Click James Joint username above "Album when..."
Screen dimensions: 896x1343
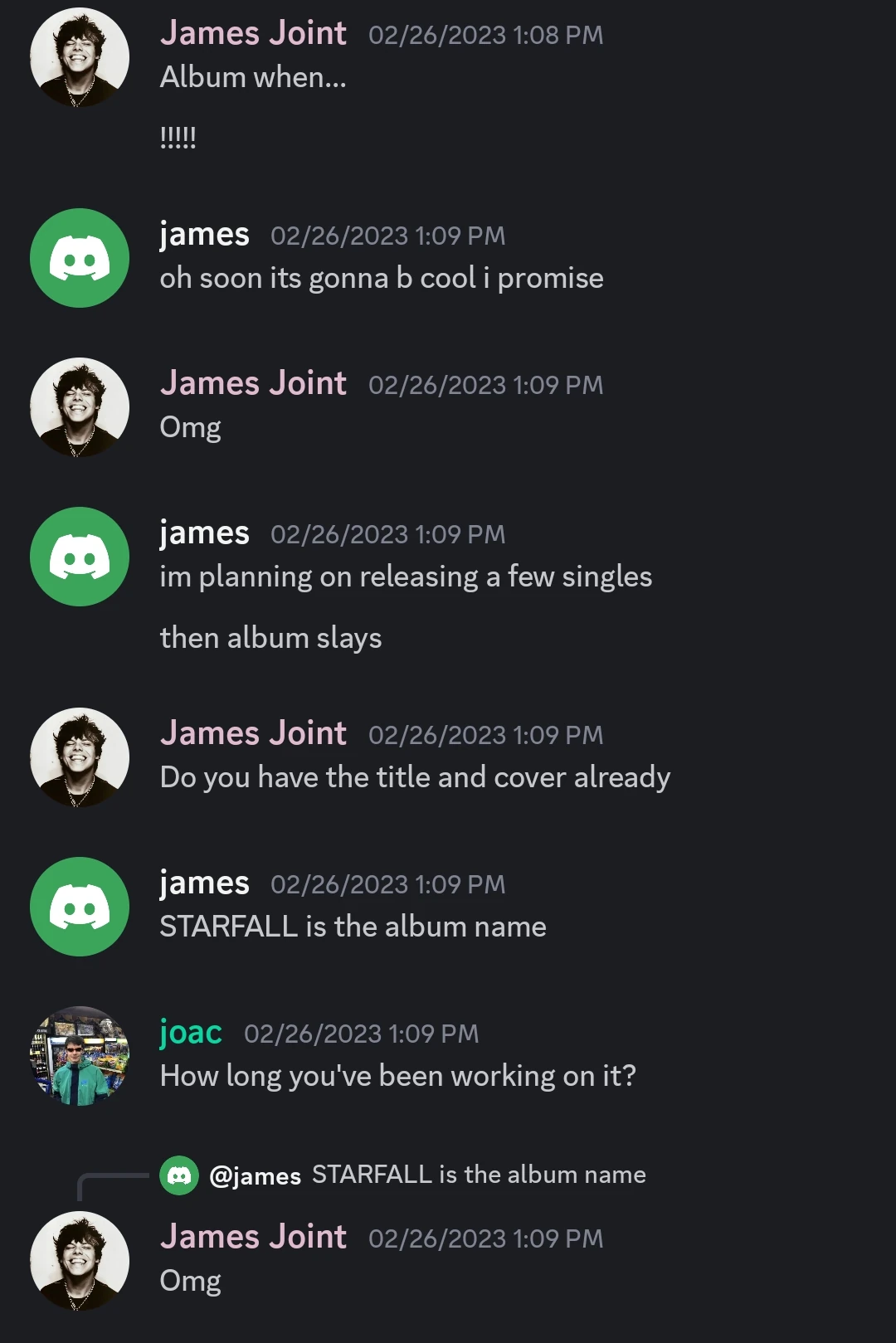[x=253, y=33]
